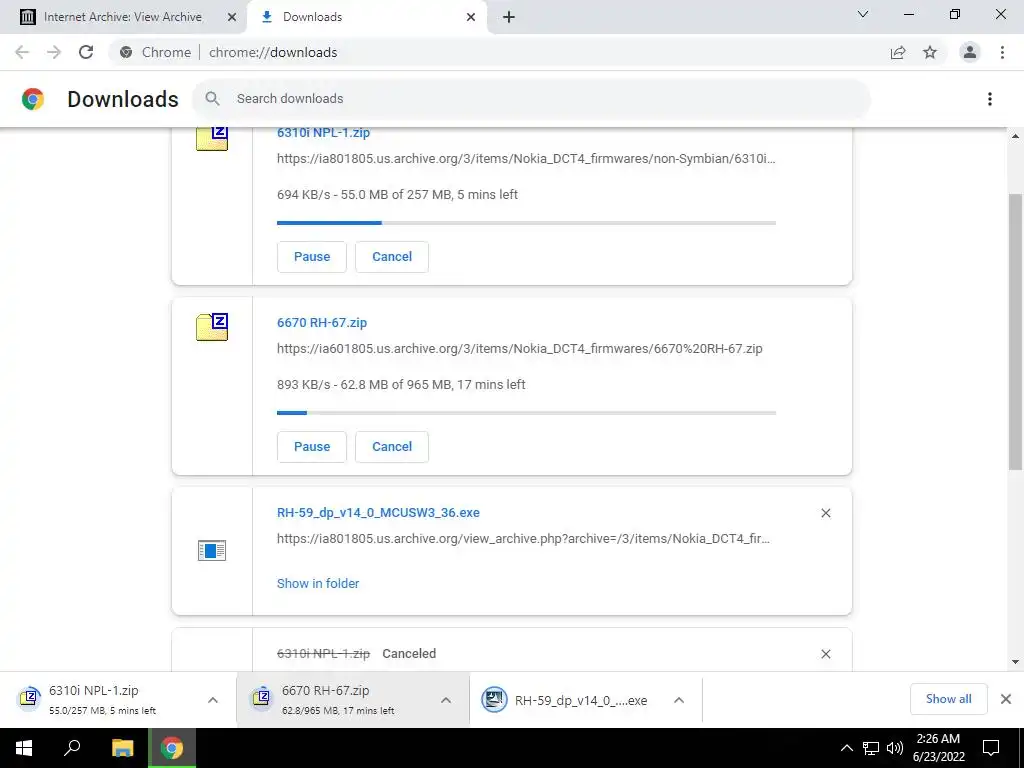
Task: Cancel the 6310i NPL-1.zip download
Action: 392,257
